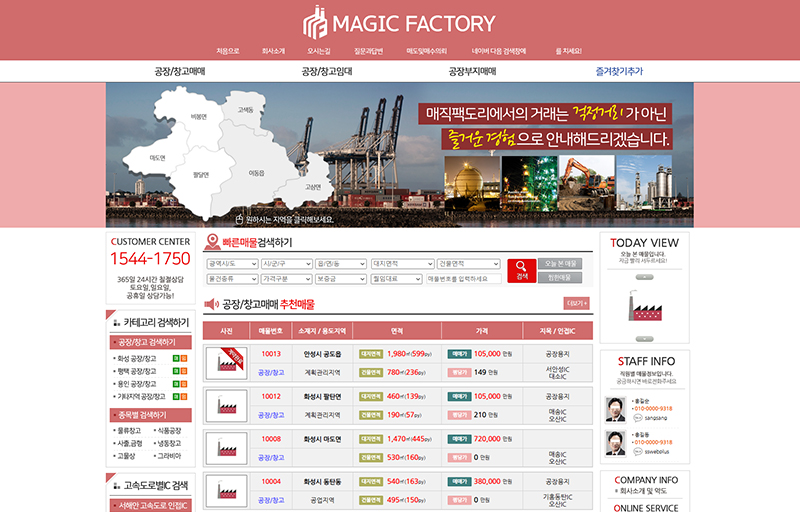
Task: Open listing number 10004 link
Action: [271, 481]
